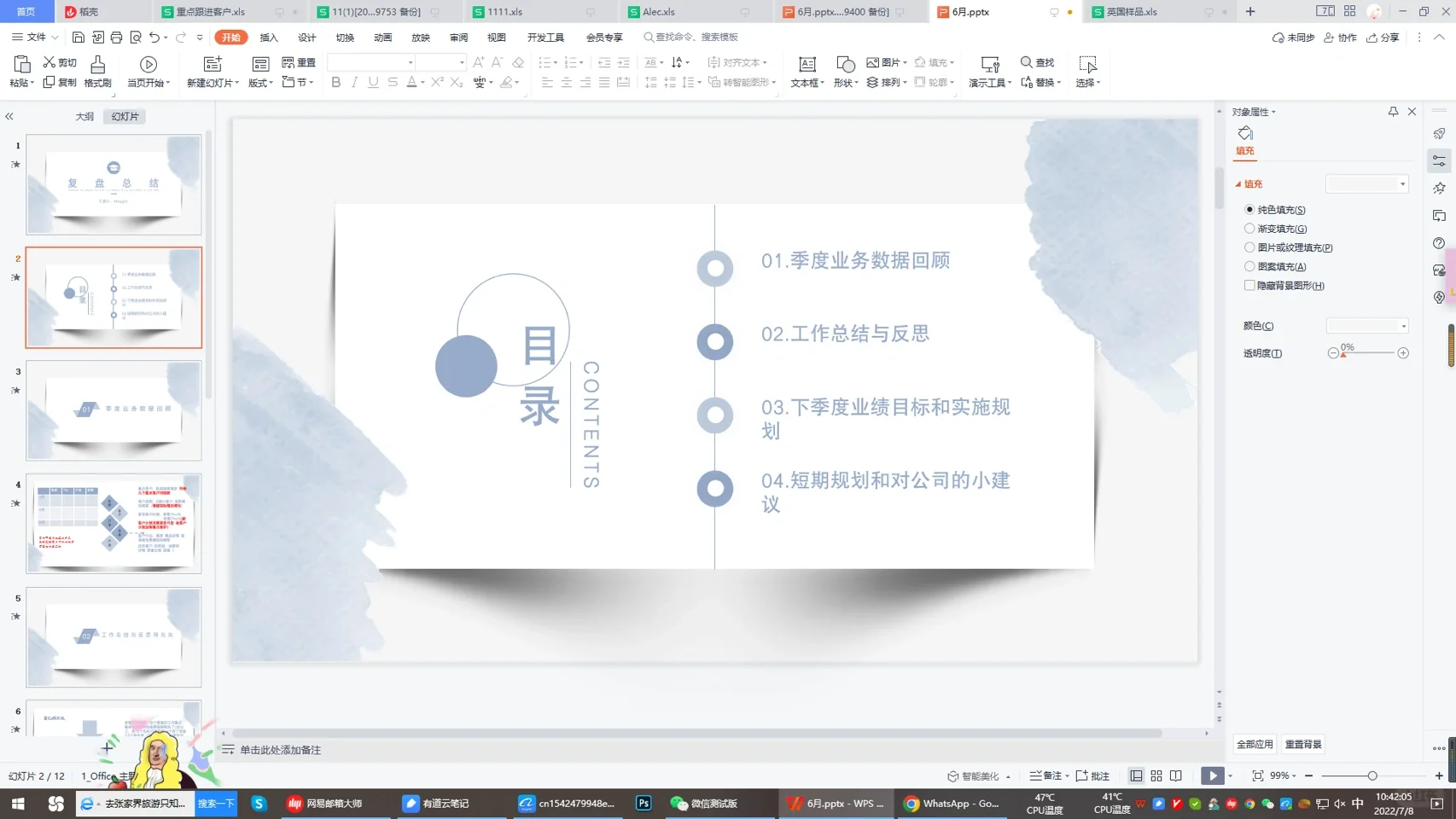Open Presentation Tools (演示工具)
Viewport: 1456px width, 819px height.
[990, 72]
